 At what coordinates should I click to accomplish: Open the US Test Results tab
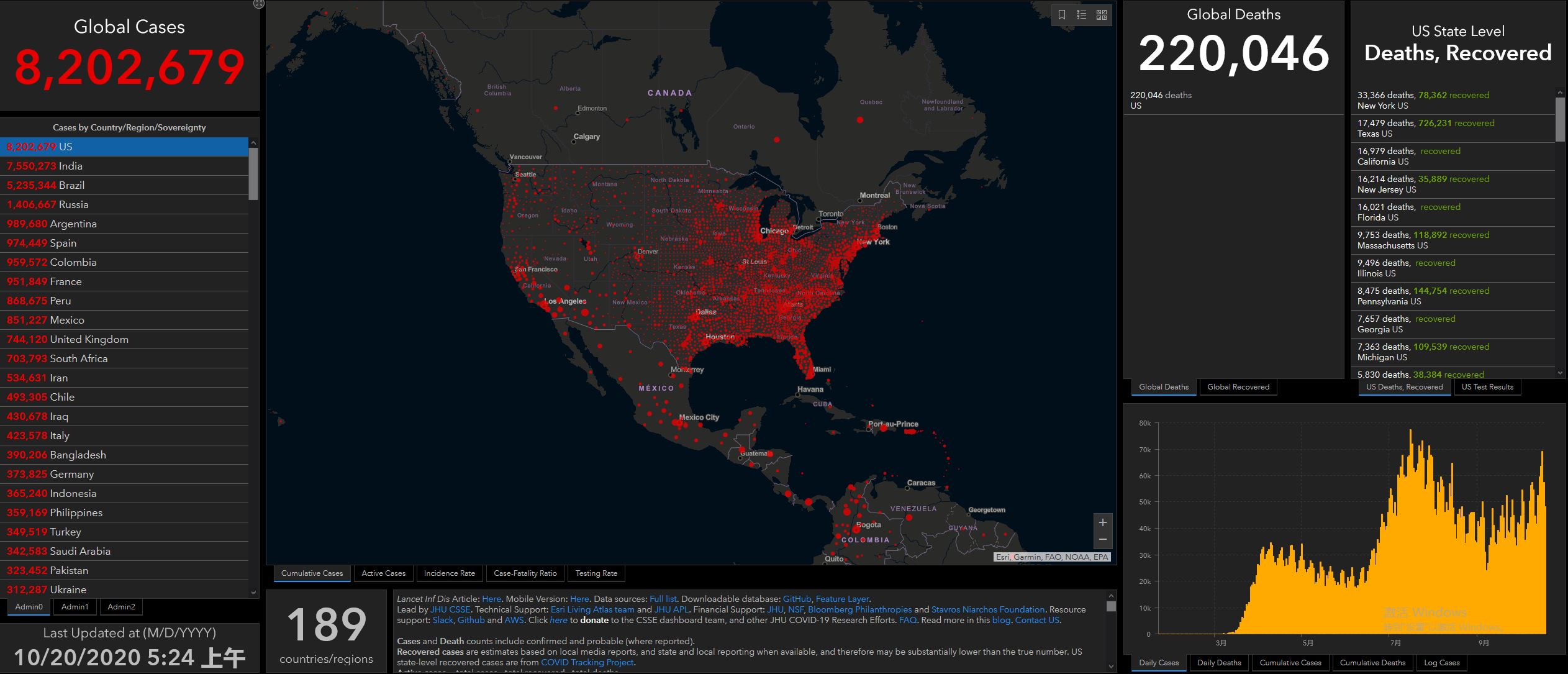[x=1487, y=387]
